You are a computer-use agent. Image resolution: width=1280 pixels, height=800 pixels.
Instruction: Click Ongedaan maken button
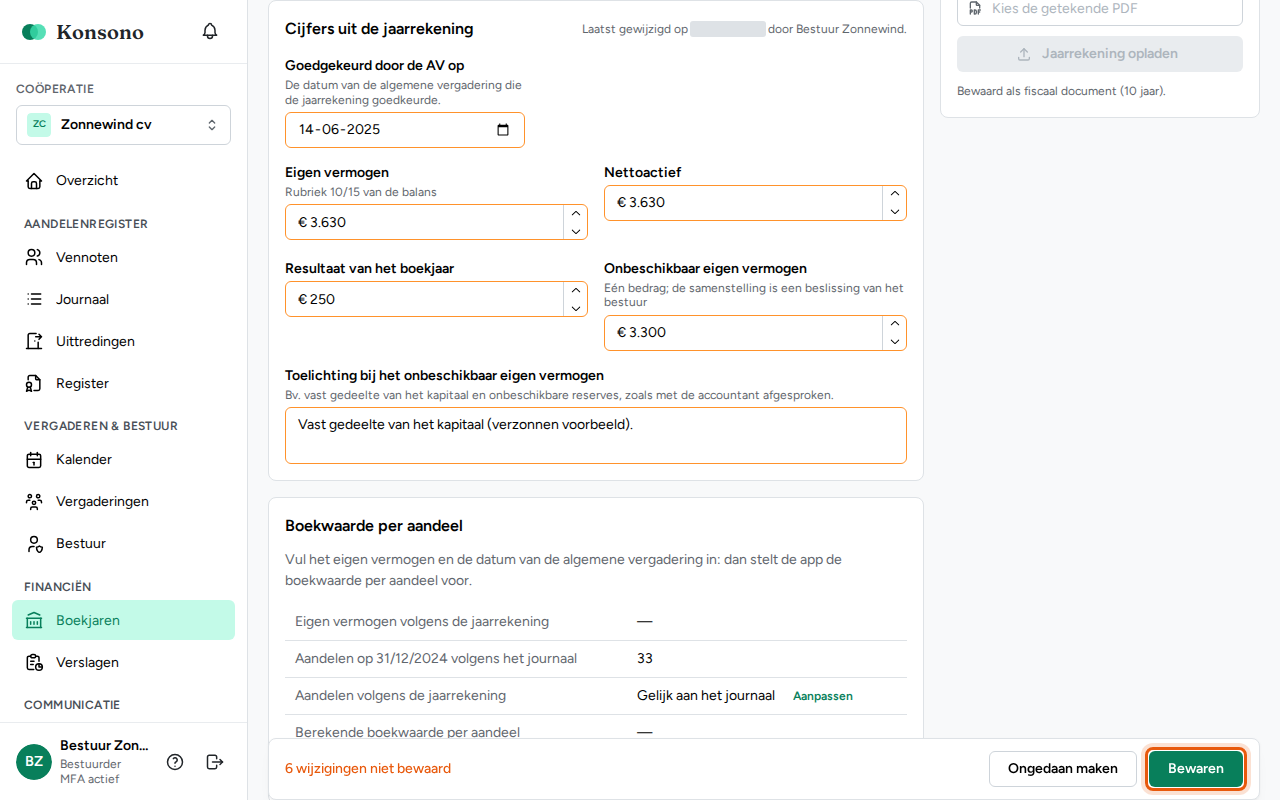[x=1063, y=769]
